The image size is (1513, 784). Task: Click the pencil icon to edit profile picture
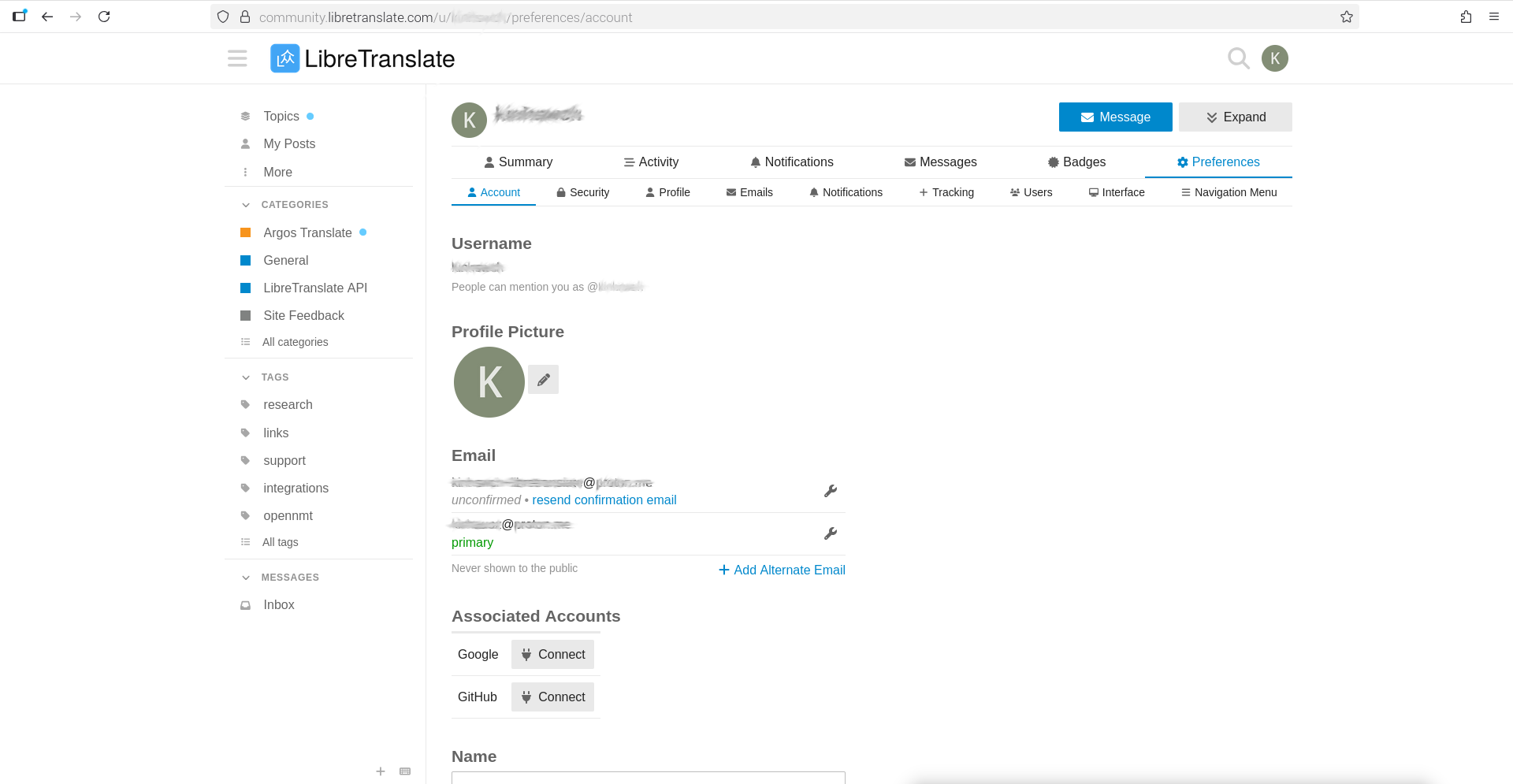543,380
